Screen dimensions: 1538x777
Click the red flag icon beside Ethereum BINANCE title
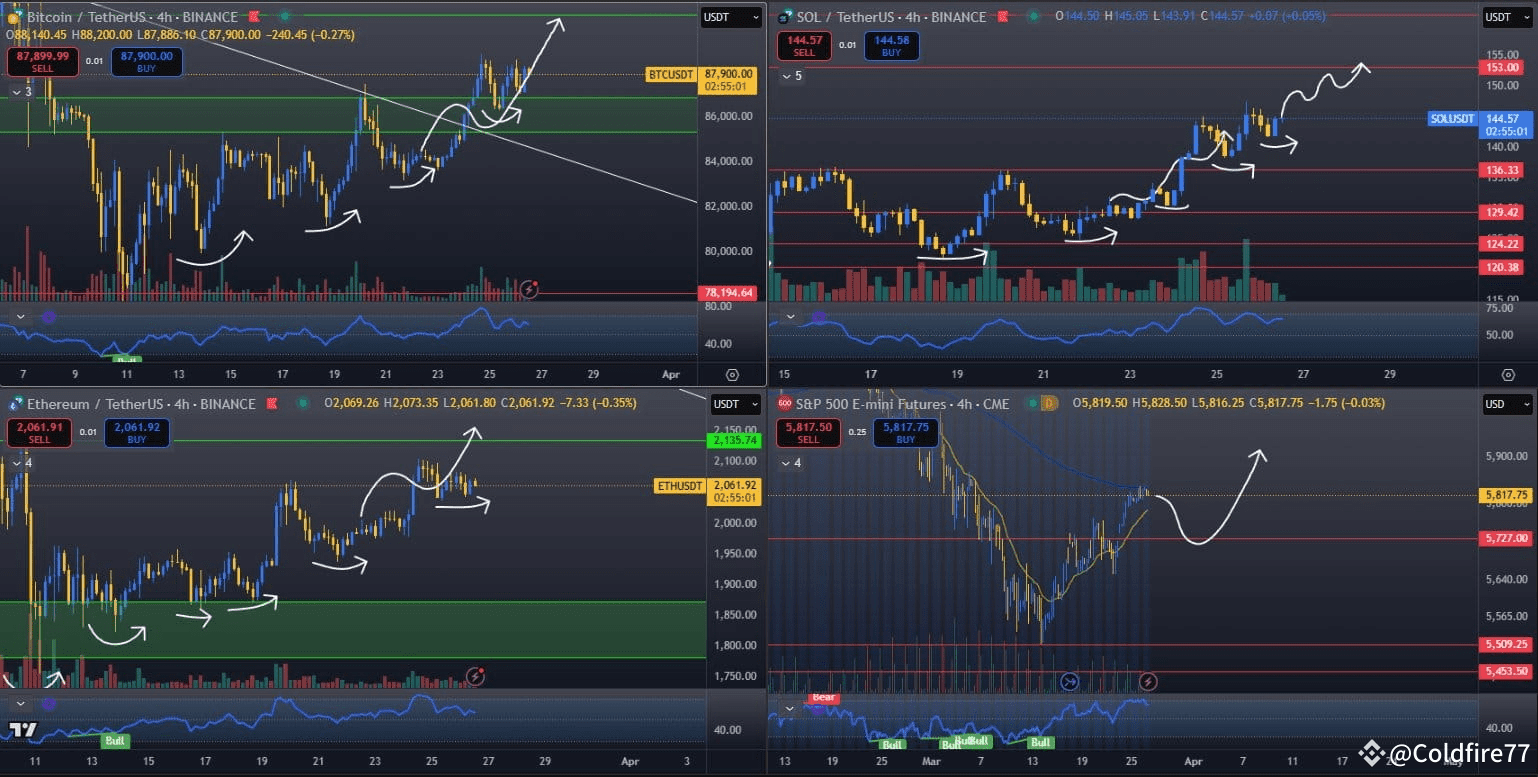[273, 404]
